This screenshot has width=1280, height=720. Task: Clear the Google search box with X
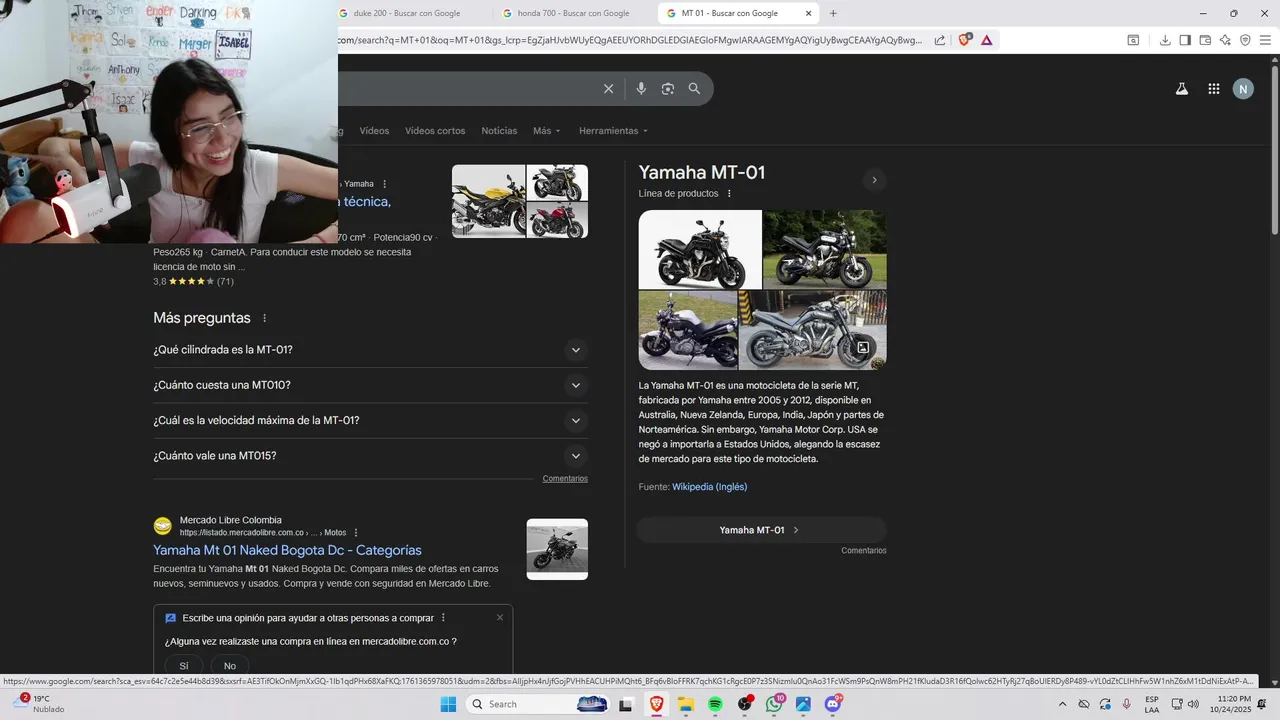tap(608, 89)
